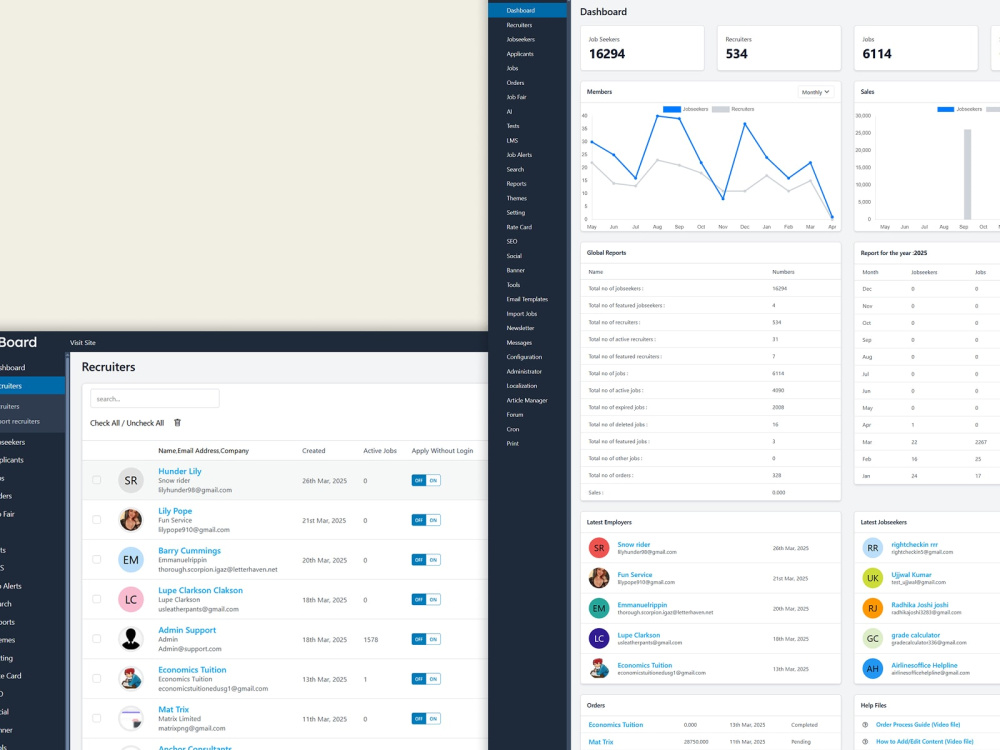Click LC avatar in Lupe Clarkson Clakson row
Viewport: 1000px width, 750px height.
coord(131,599)
